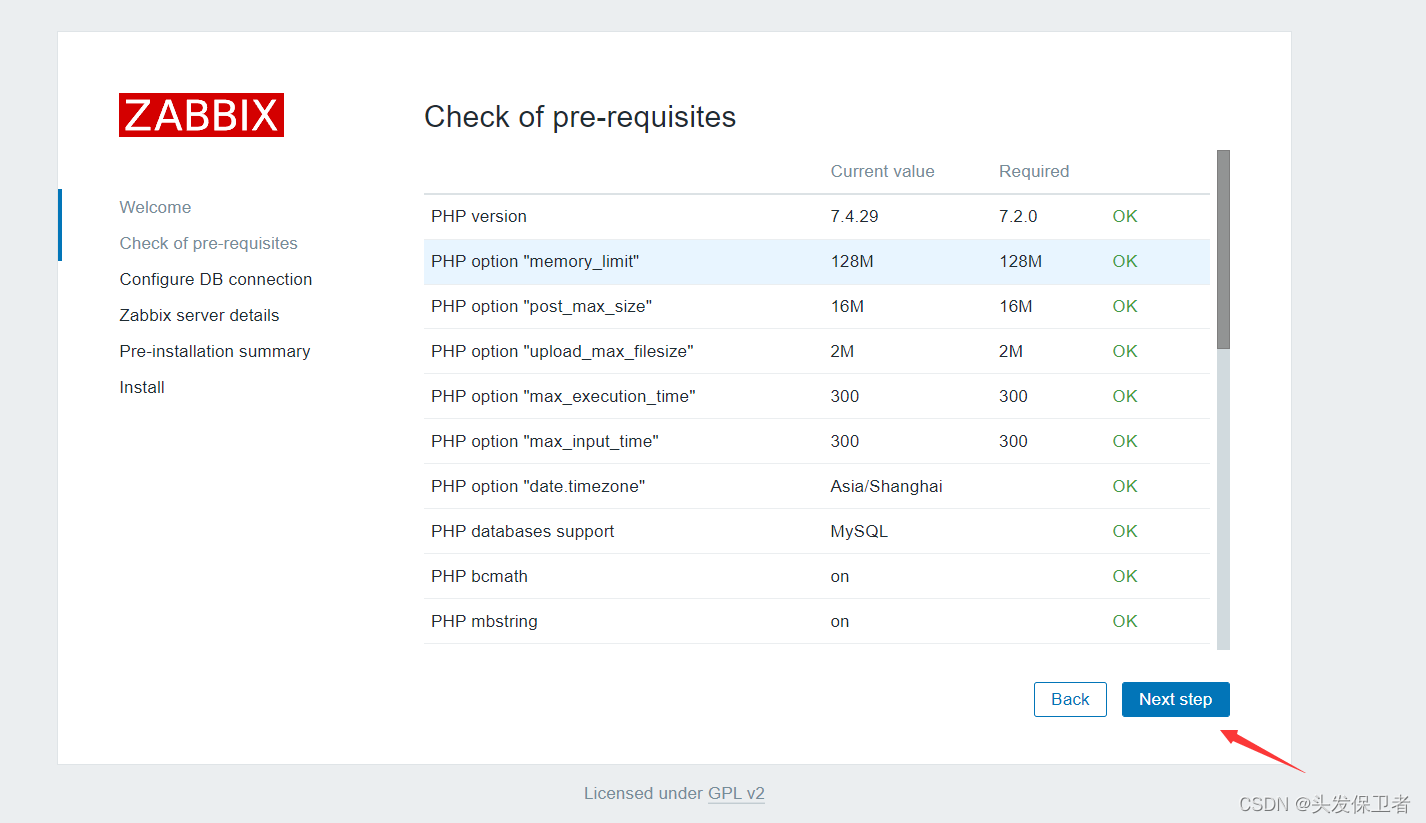This screenshot has width=1426, height=823.
Task: Click the "MySQL" databases support value
Action: tap(859, 531)
